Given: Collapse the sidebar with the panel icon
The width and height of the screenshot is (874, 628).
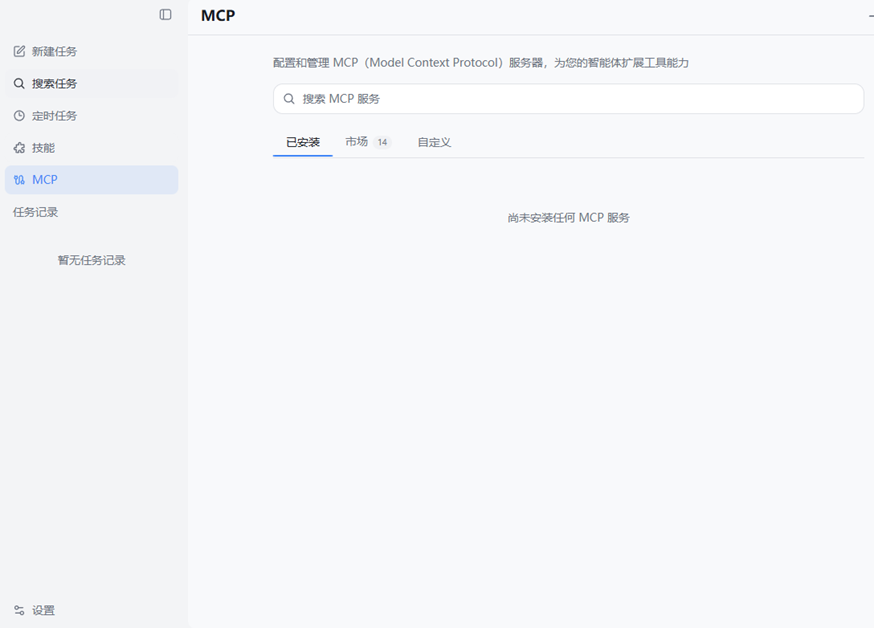Looking at the screenshot, I should 166,14.
